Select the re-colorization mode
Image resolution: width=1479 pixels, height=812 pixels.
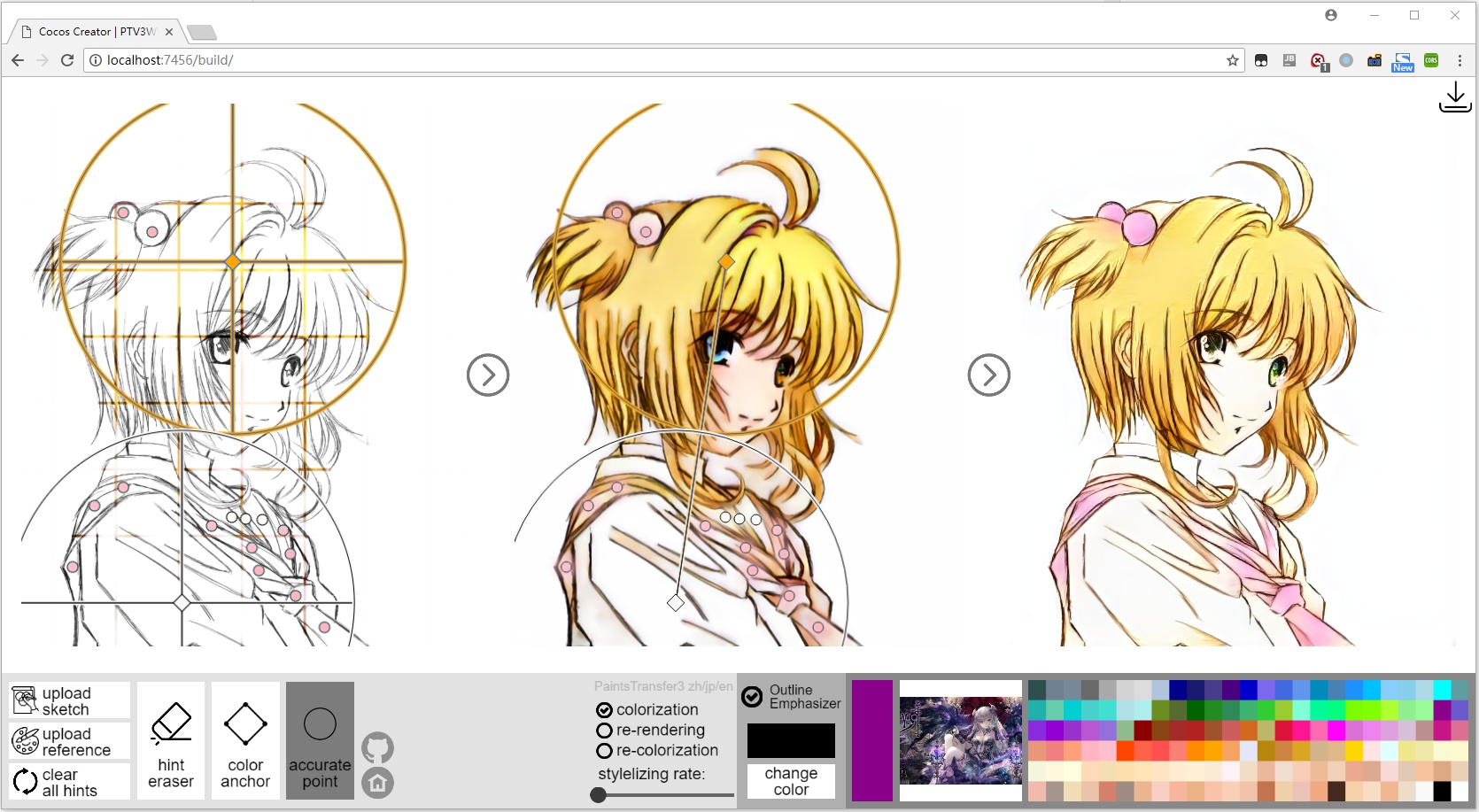(x=605, y=751)
